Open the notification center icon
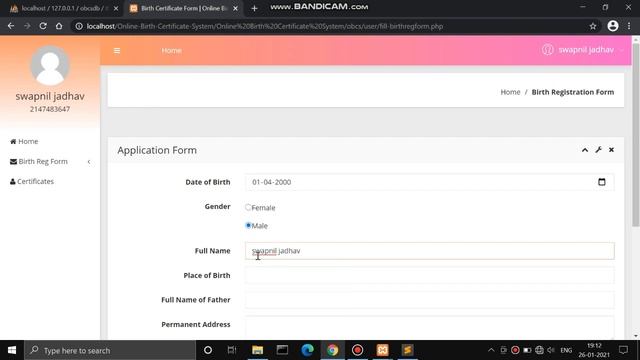This screenshot has height=360, width=640. [x=623, y=350]
